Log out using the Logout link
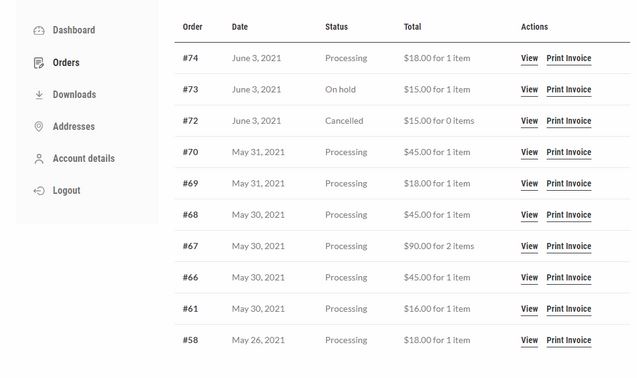The width and height of the screenshot is (637, 378). [67, 191]
